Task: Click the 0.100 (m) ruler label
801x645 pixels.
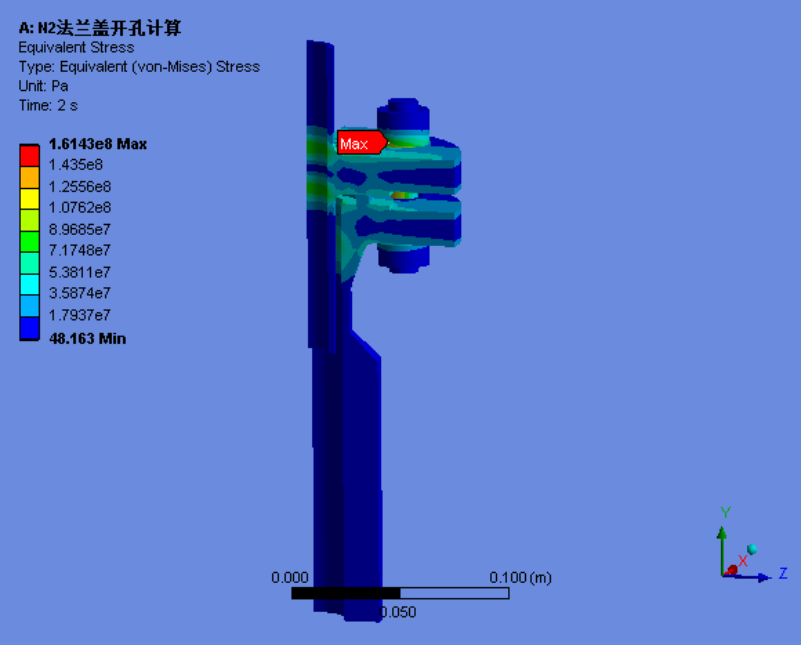Action: (x=521, y=578)
